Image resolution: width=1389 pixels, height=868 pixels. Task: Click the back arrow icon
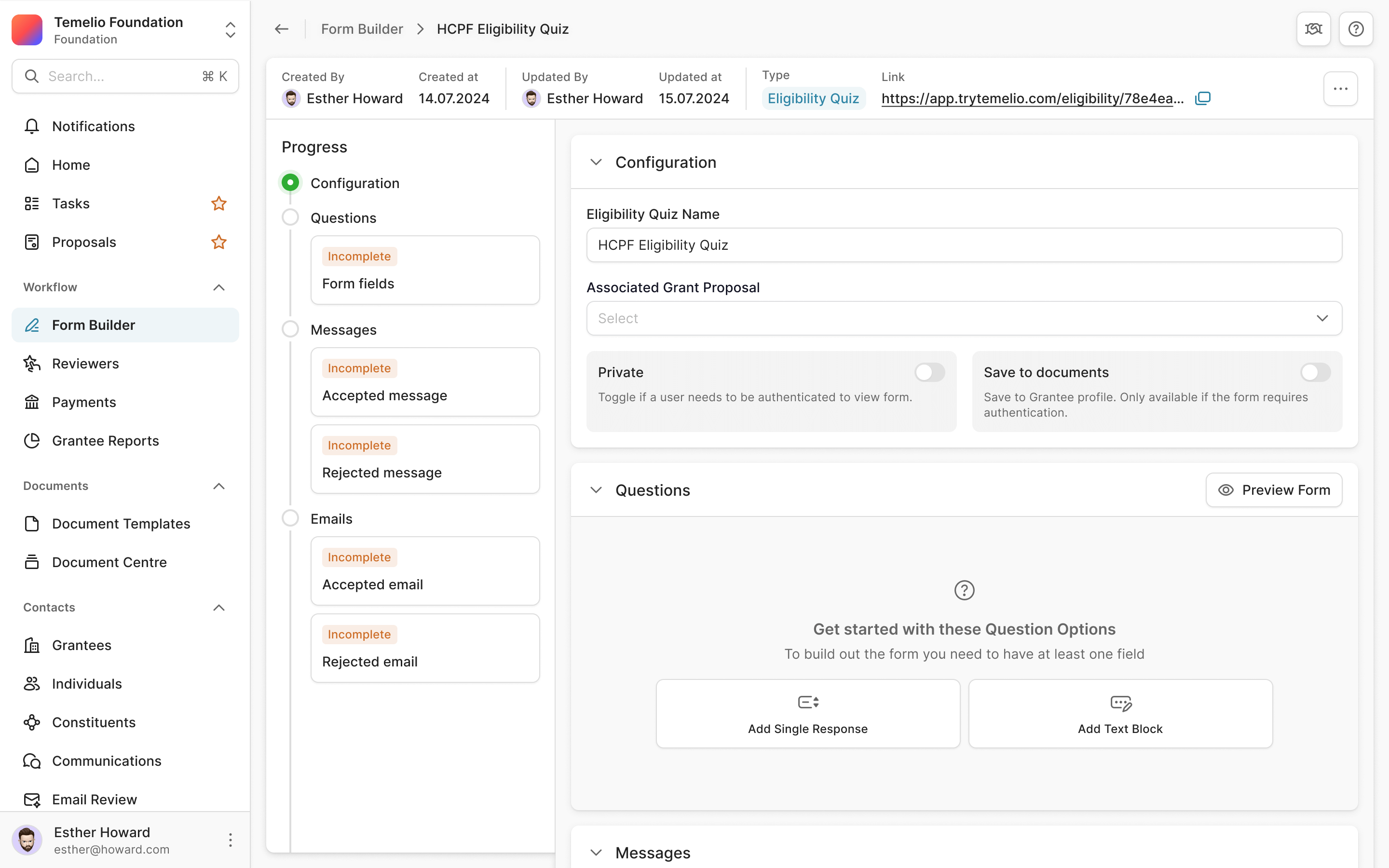pyautogui.click(x=281, y=29)
